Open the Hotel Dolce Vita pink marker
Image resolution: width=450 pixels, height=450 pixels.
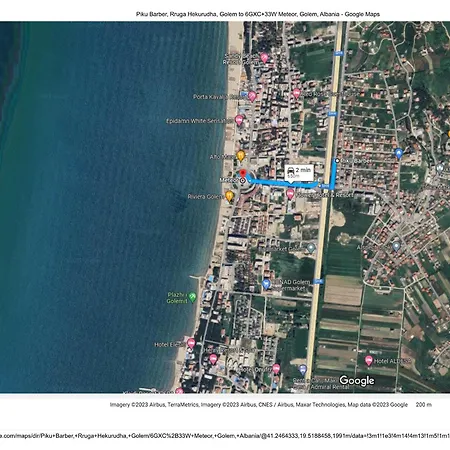213,359
